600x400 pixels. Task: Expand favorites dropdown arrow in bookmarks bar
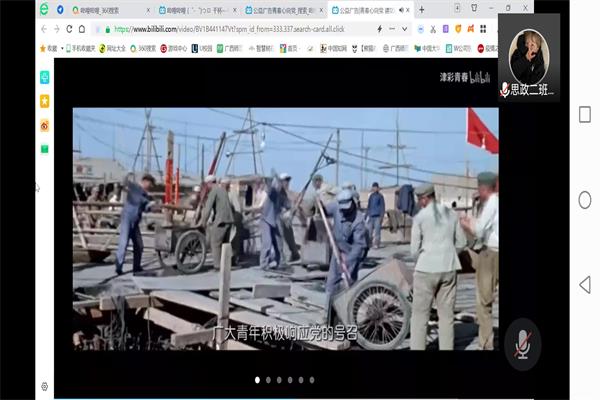click(x=62, y=49)
